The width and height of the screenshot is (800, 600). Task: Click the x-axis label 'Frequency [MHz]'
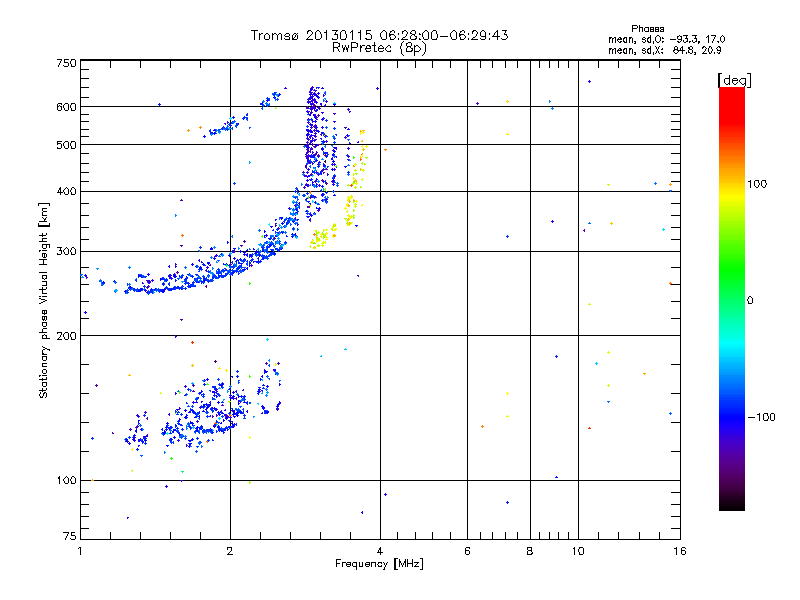point(379,564)
